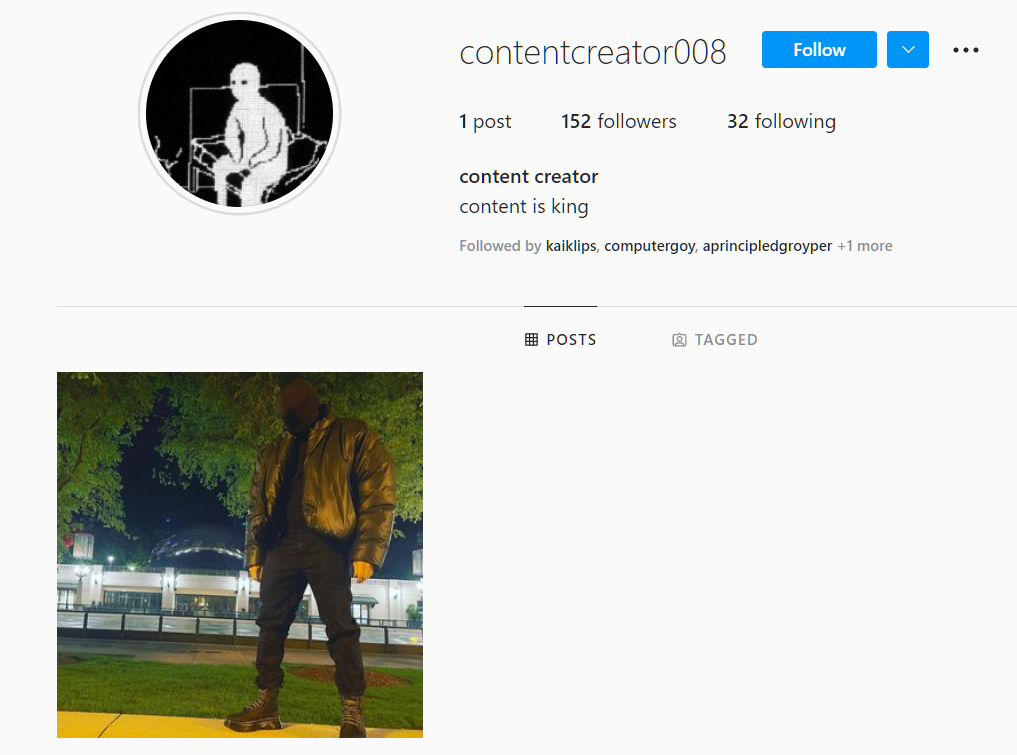1017x755 pixels.
Task: Open the kaiklips follower profile
Action: [571, 246]
